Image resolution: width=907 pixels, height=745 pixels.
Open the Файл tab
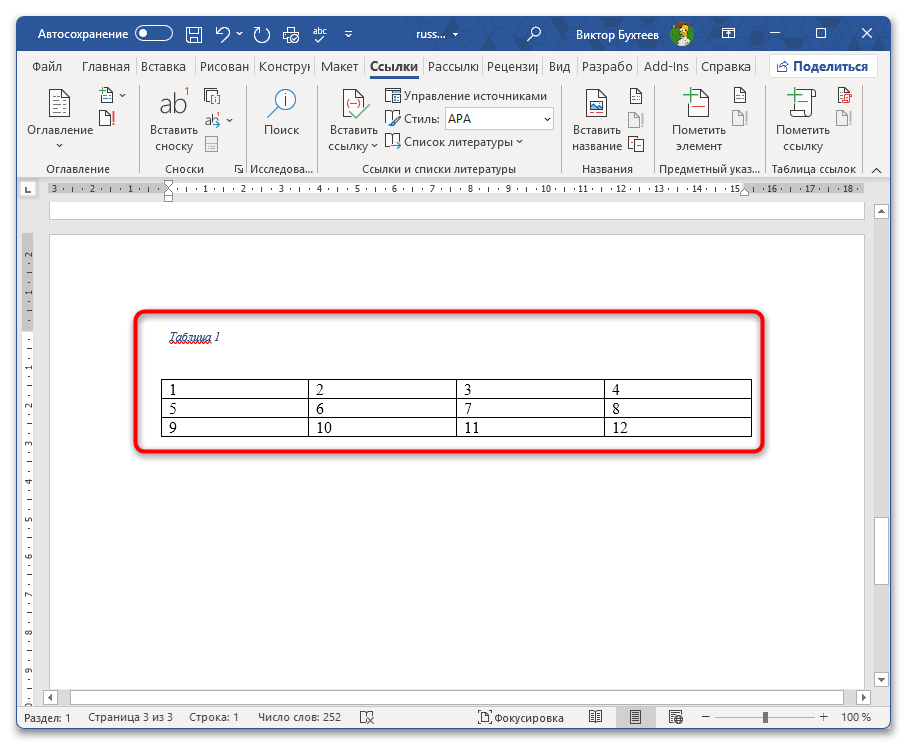click(47, 67)
